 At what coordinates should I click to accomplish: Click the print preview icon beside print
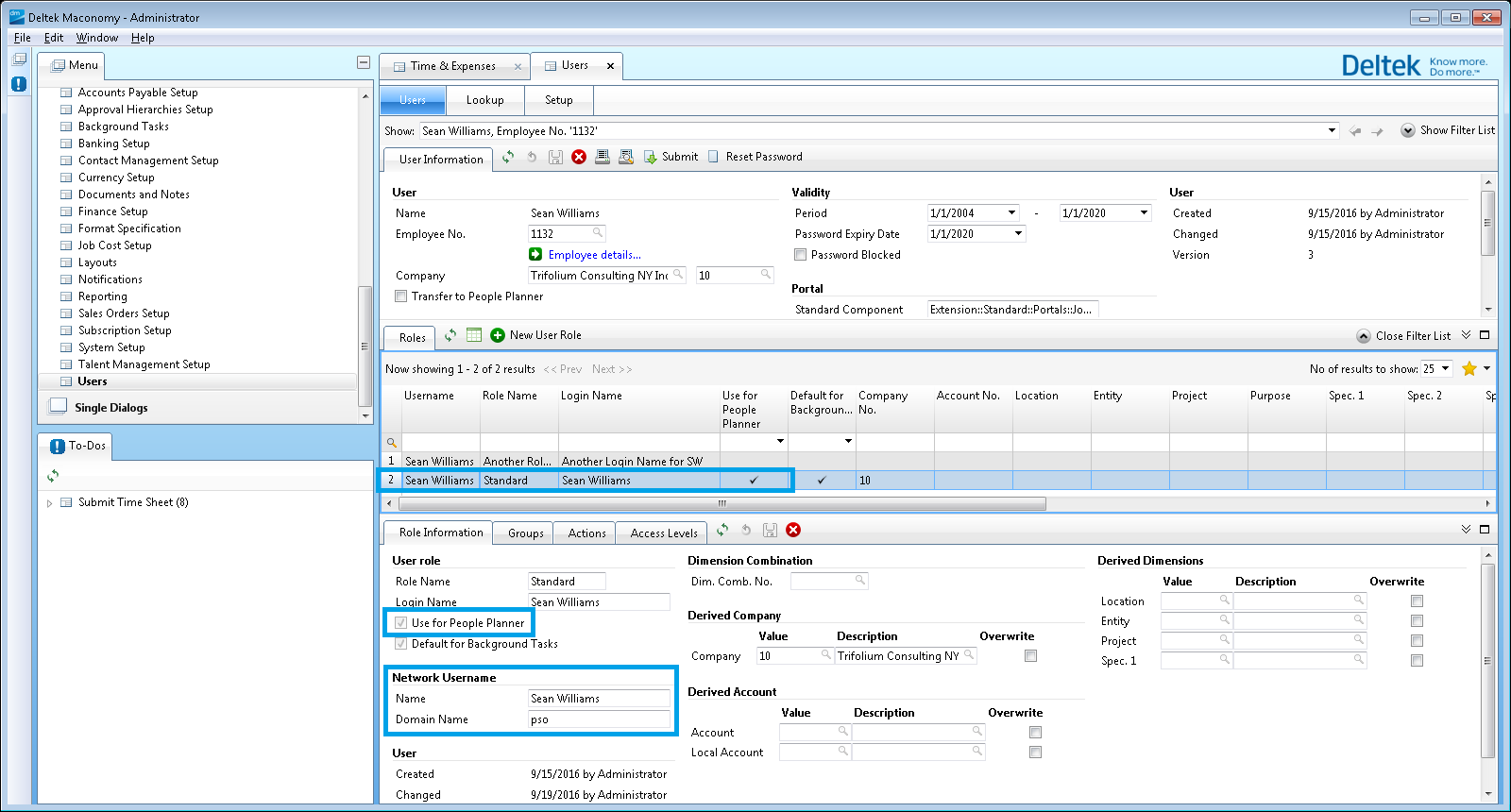pos(625,157)
